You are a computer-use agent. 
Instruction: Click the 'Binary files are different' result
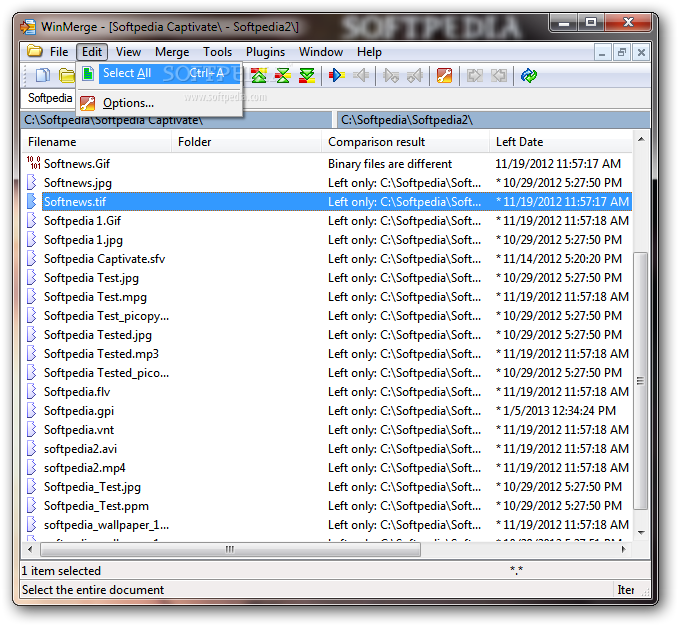click(x=390, y=164)
